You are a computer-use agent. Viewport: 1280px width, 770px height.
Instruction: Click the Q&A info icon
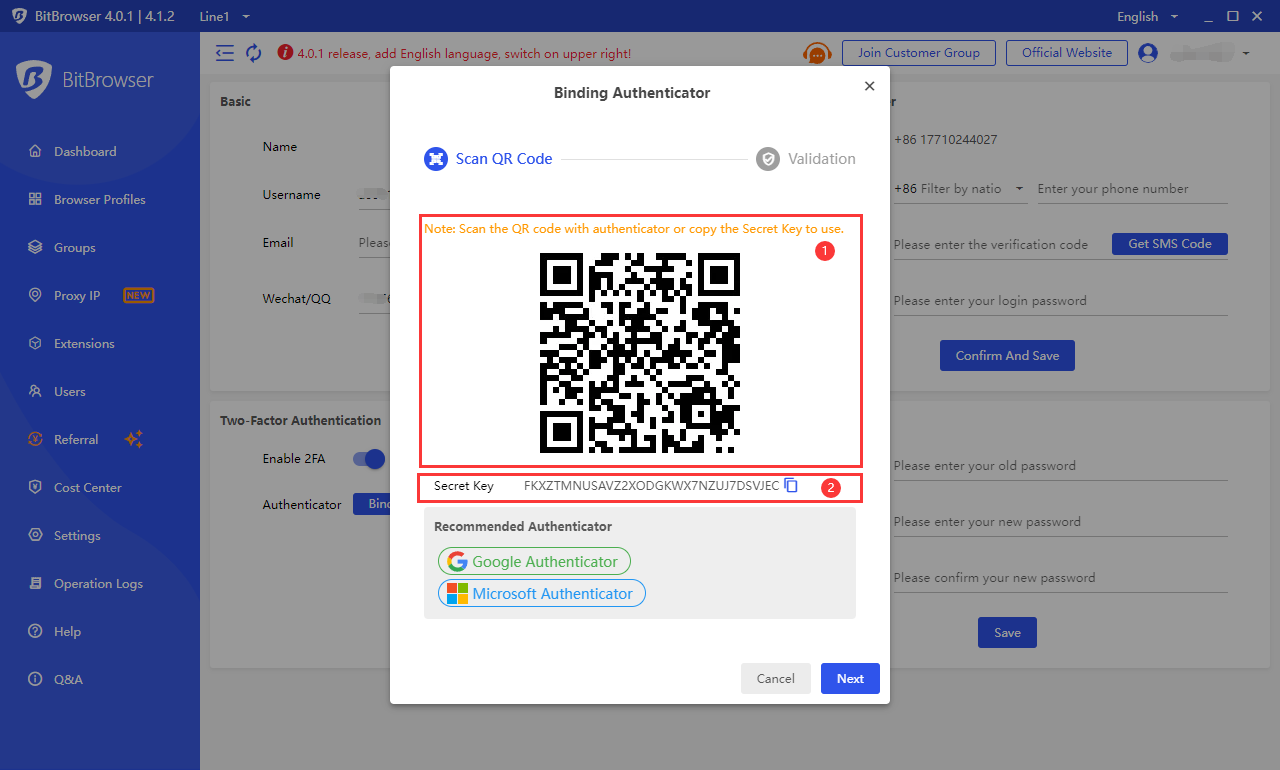coord(35,679)
